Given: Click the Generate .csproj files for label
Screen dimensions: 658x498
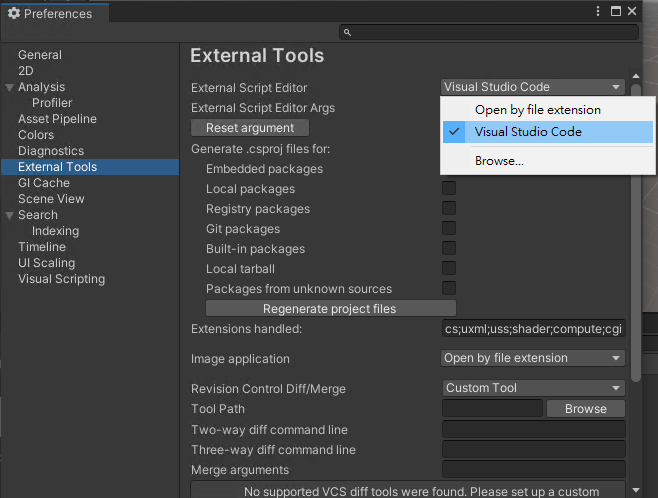Looking at the screenshot, I should pyautogui.click(x=260, y=149).
